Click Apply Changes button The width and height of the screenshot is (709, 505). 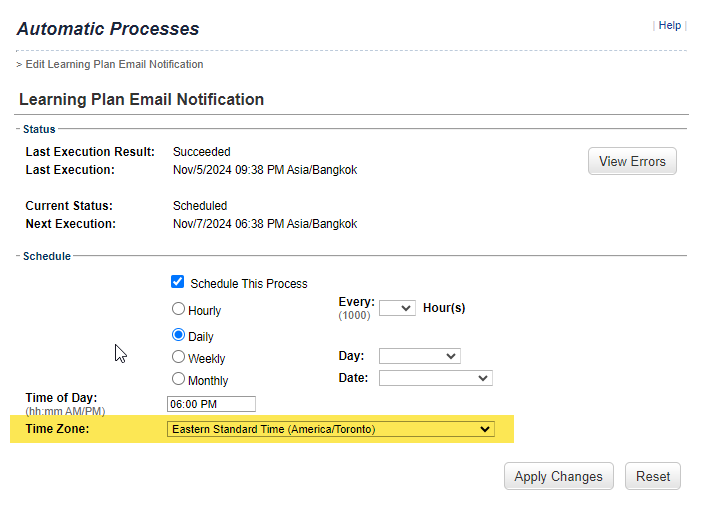click(x=558, y=476)
